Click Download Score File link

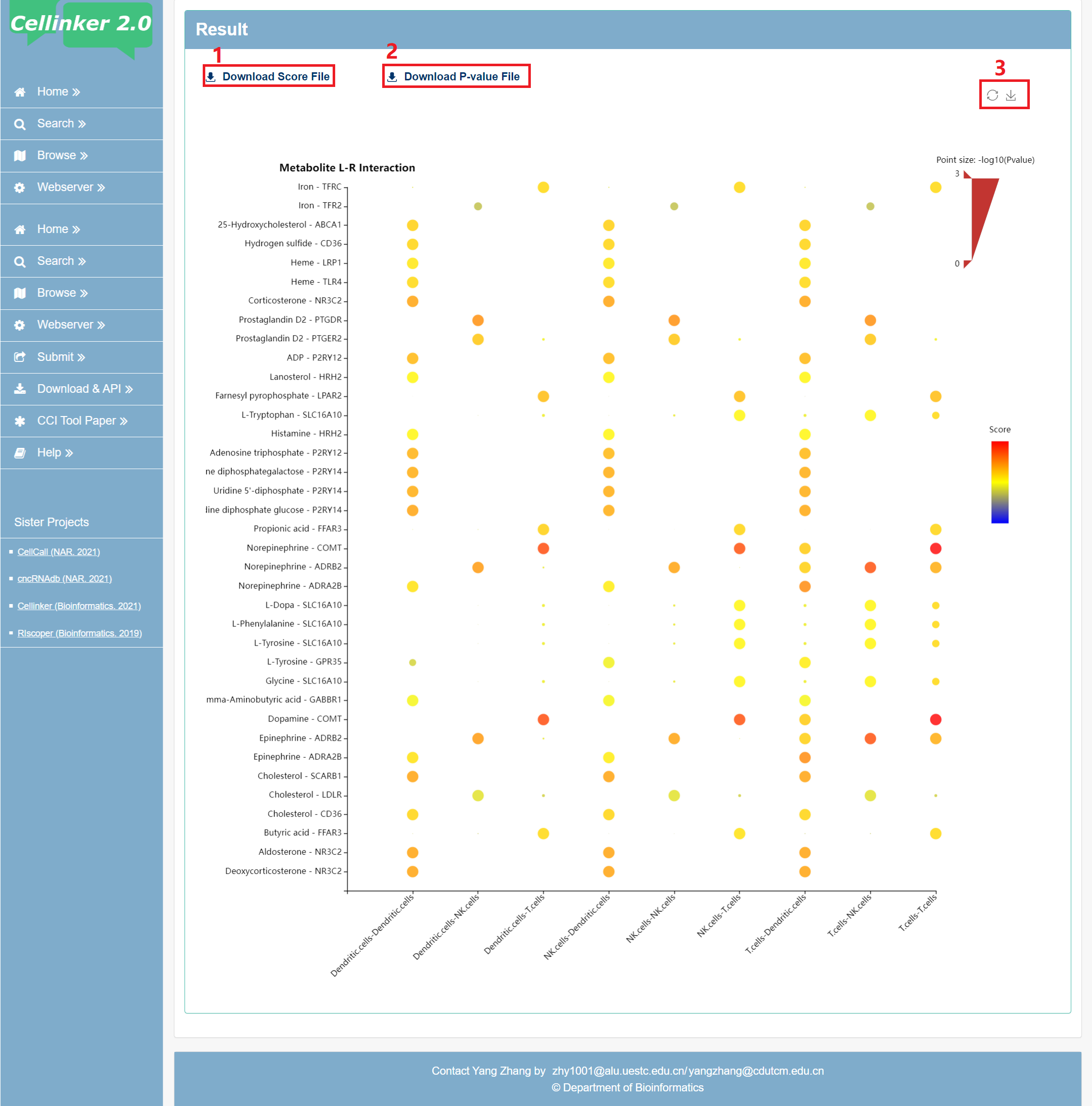coord(276,77)
